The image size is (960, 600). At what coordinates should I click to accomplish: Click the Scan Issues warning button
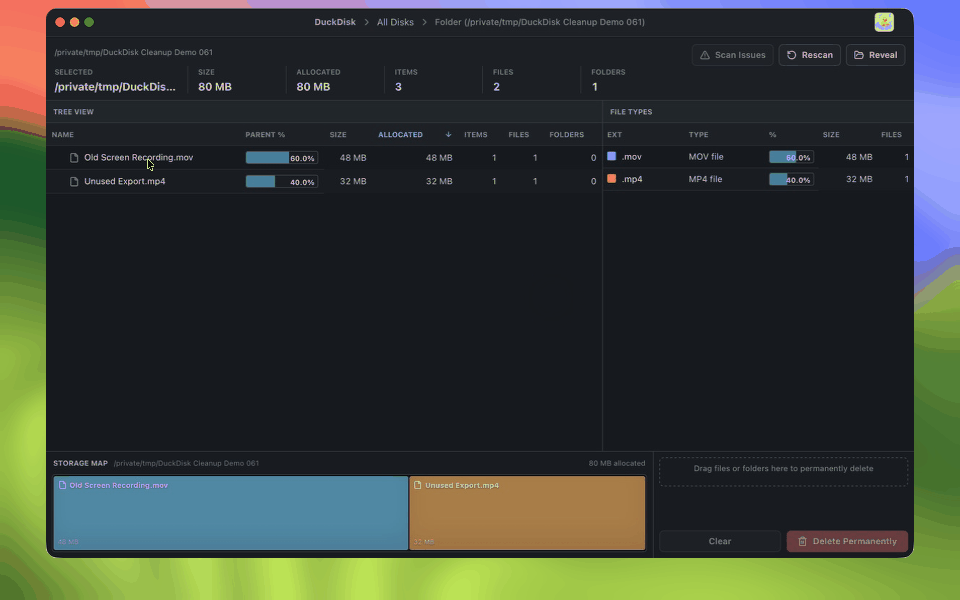(732, 55)
